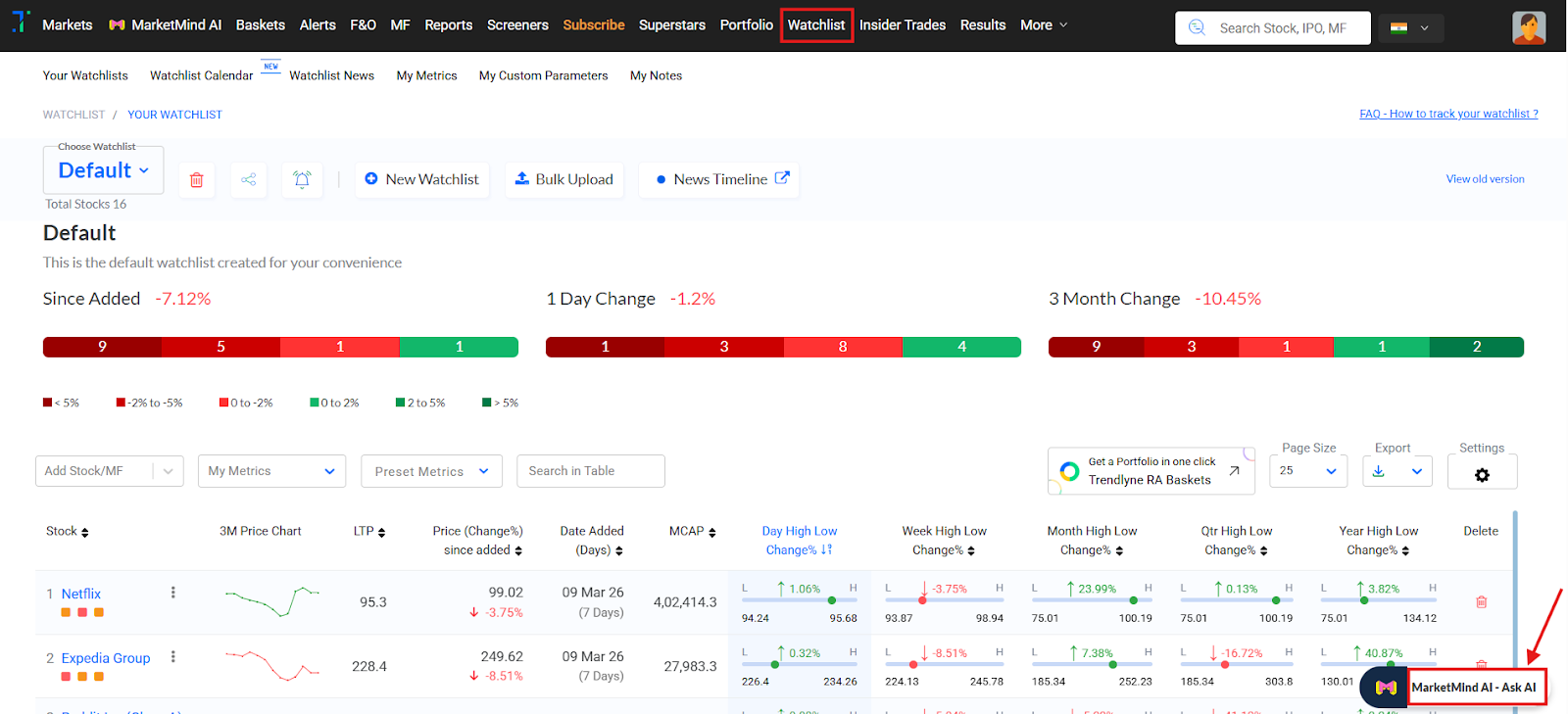Viewport: 1568px width, 714px height.
Task: Open the Screeners menu
Action: point(517,25)
